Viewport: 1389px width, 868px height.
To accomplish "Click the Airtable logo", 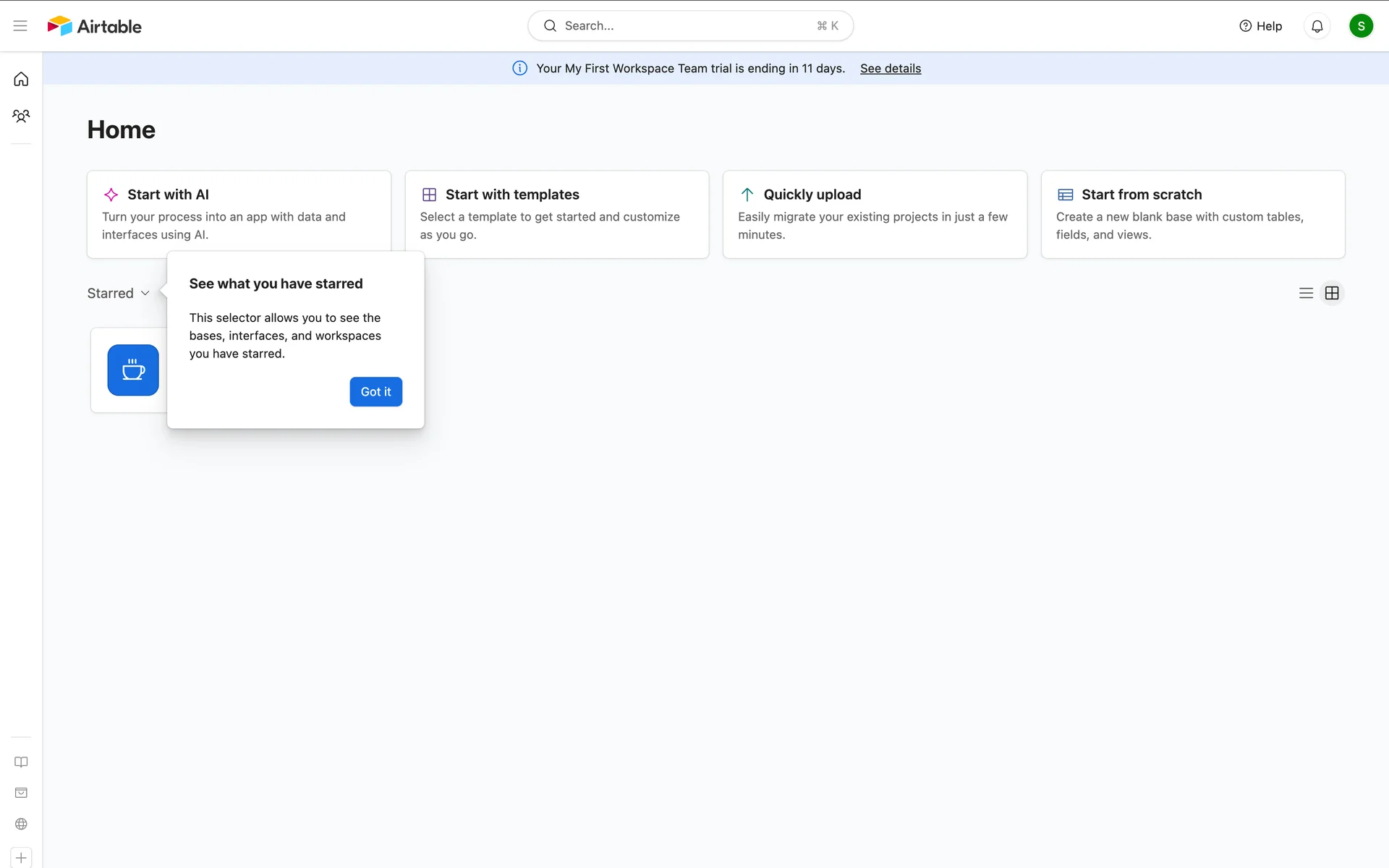I will 95,26.
